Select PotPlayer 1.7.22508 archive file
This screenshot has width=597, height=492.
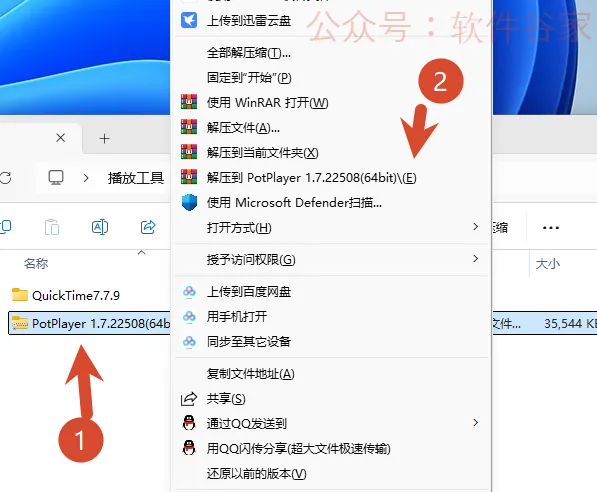click(101, 324)
